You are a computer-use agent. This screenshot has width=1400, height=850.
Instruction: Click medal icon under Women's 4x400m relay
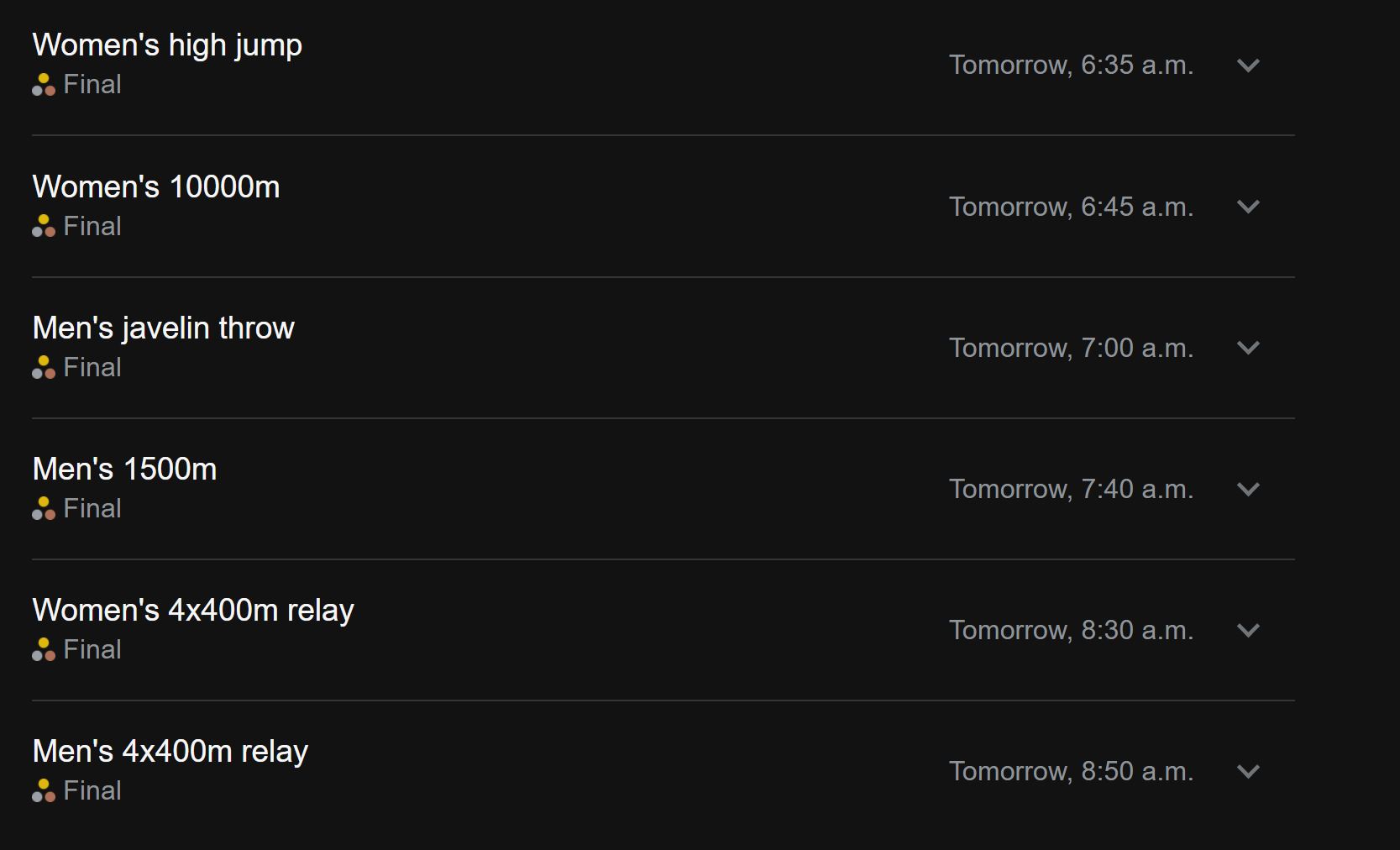click(x=44, y=649)
